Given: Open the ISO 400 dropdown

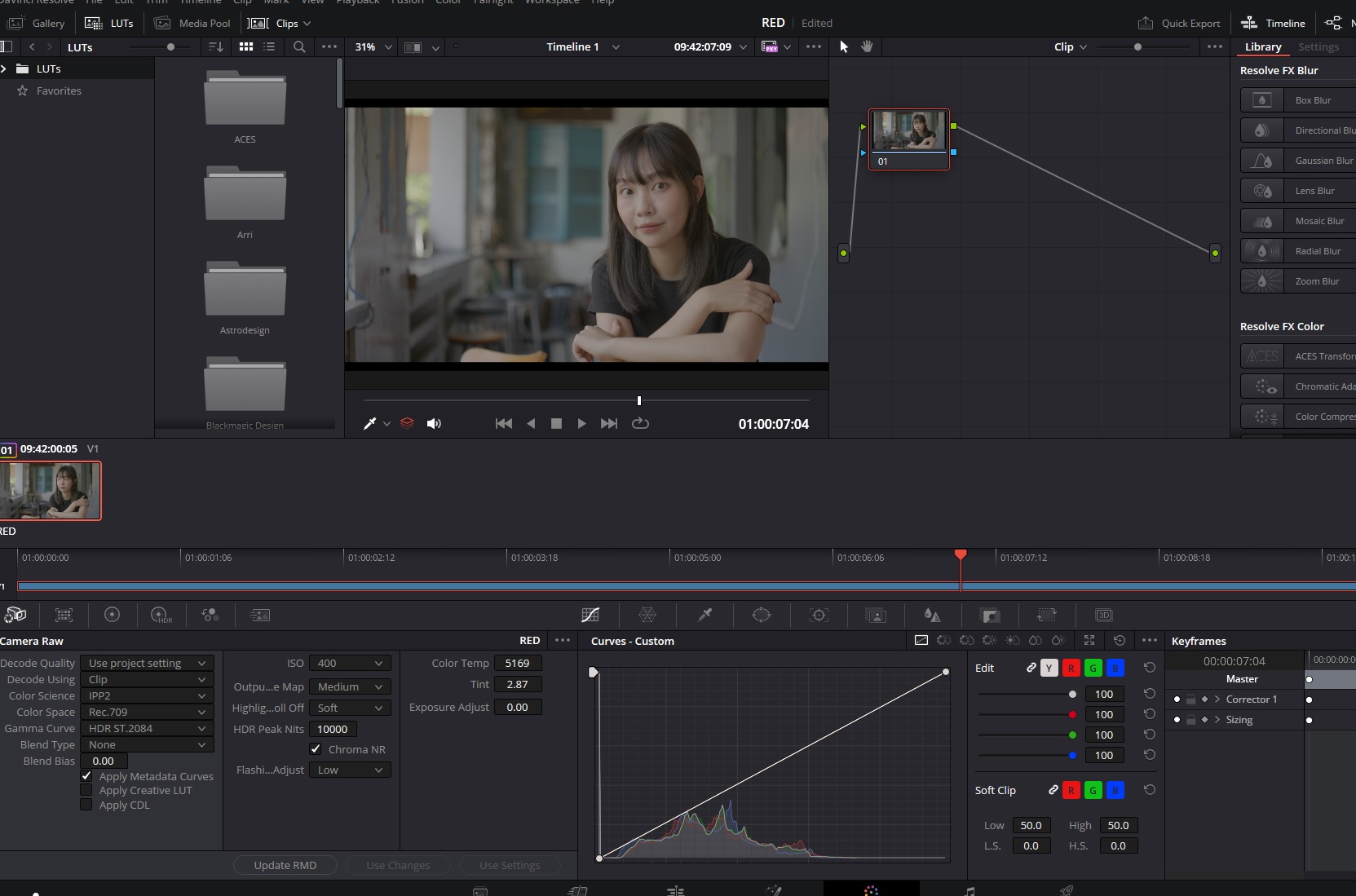Looking at the screenshot, I should coord(350,663).
